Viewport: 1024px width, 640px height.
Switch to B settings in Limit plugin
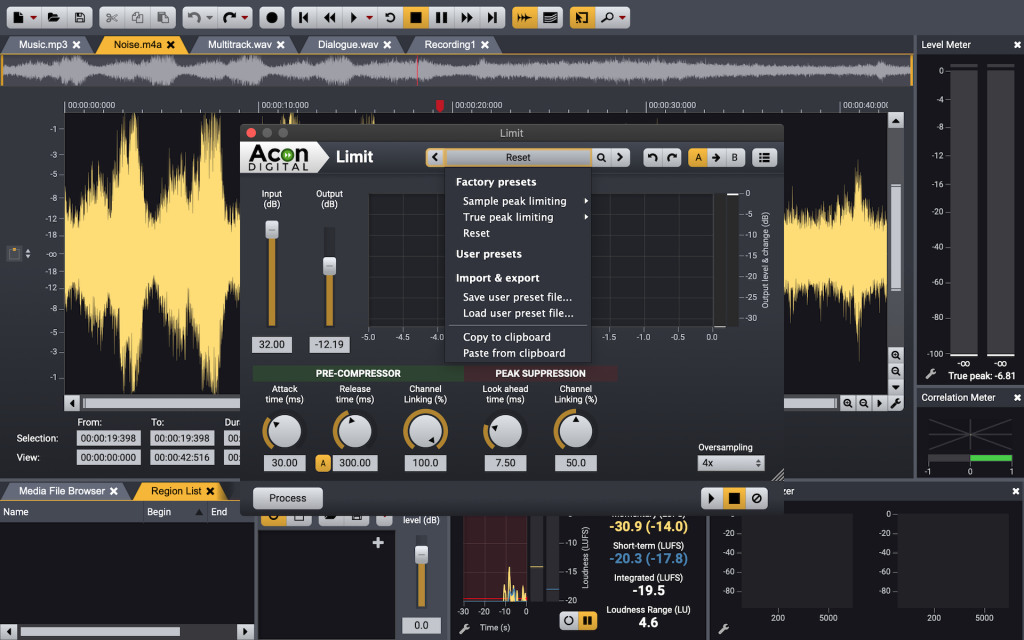tap(735, 157)
